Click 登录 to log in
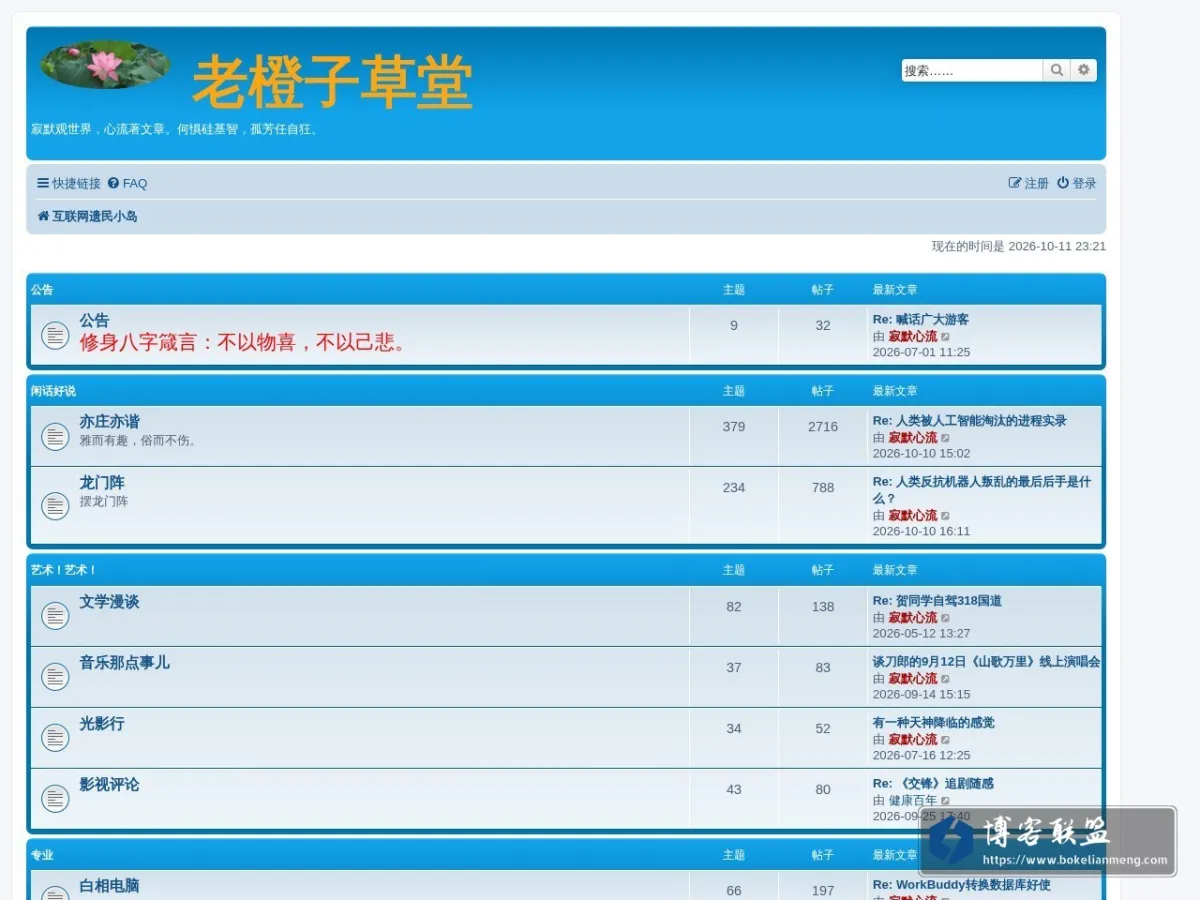 [1077, 183]
